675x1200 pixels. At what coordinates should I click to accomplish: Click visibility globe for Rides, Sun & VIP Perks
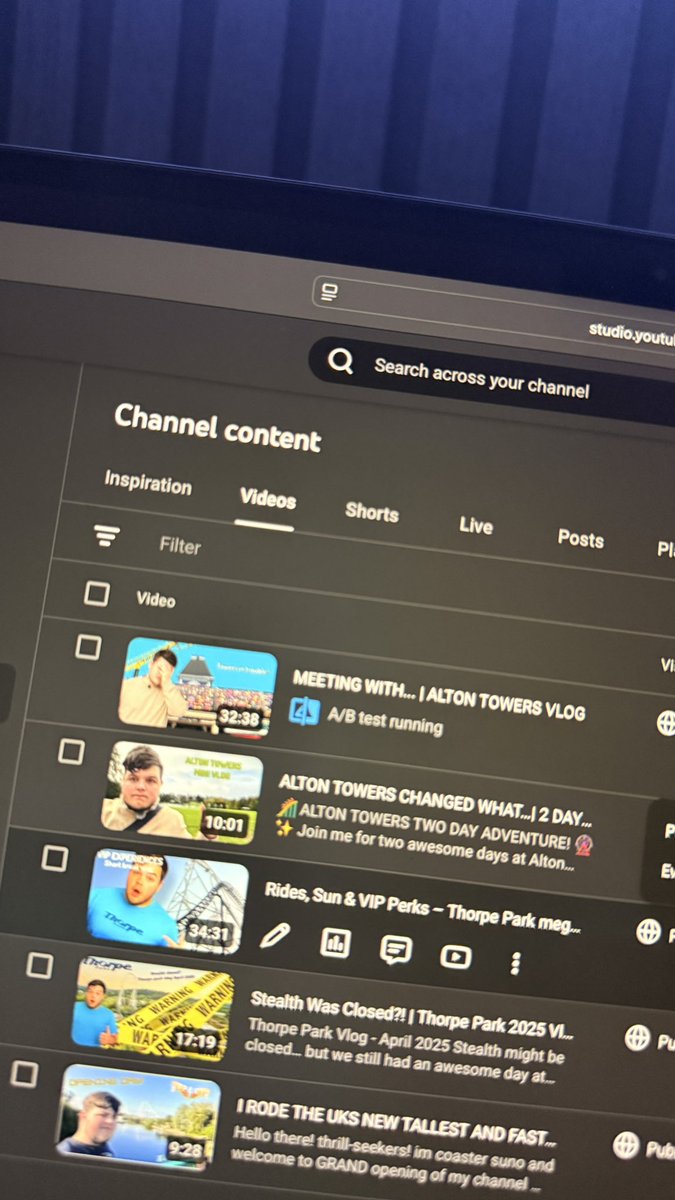click(x=649, y=932)
